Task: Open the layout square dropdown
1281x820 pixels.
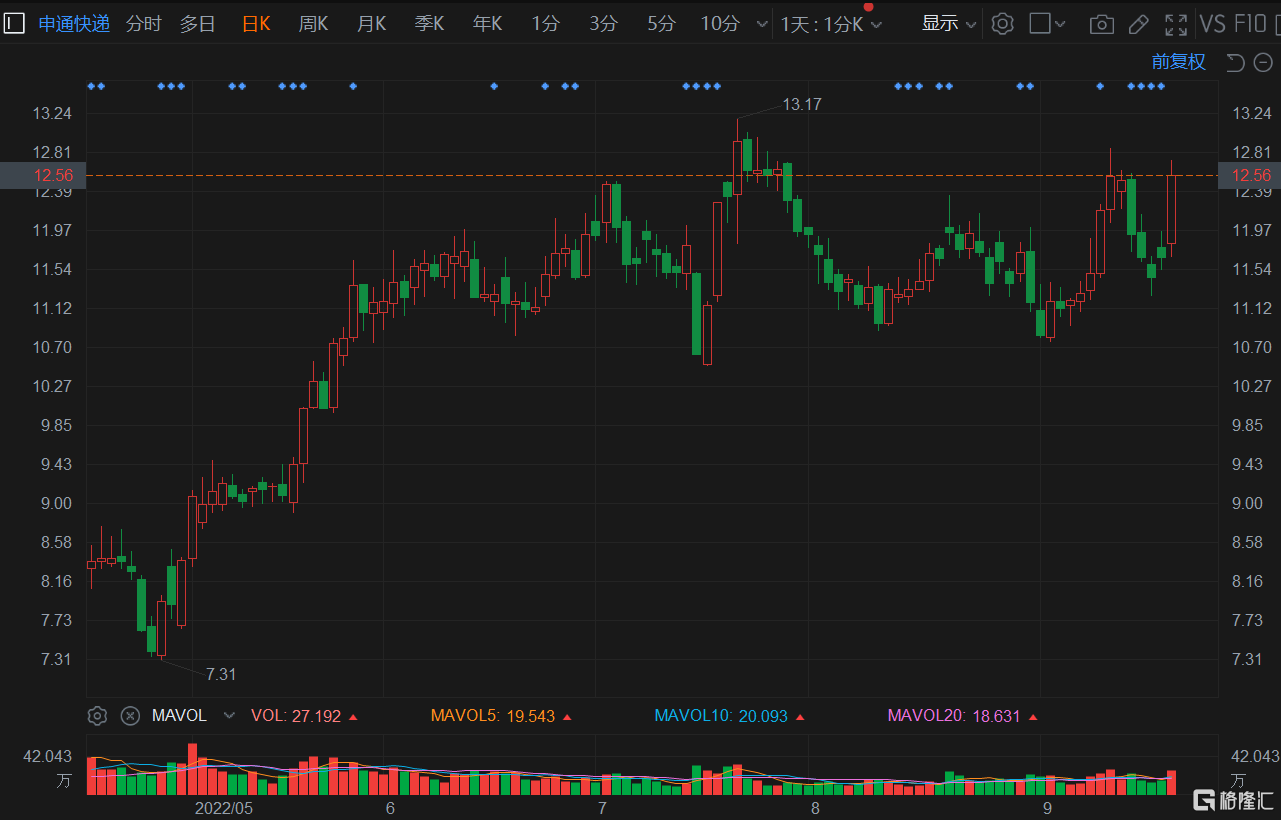Action: [1047, 24]
